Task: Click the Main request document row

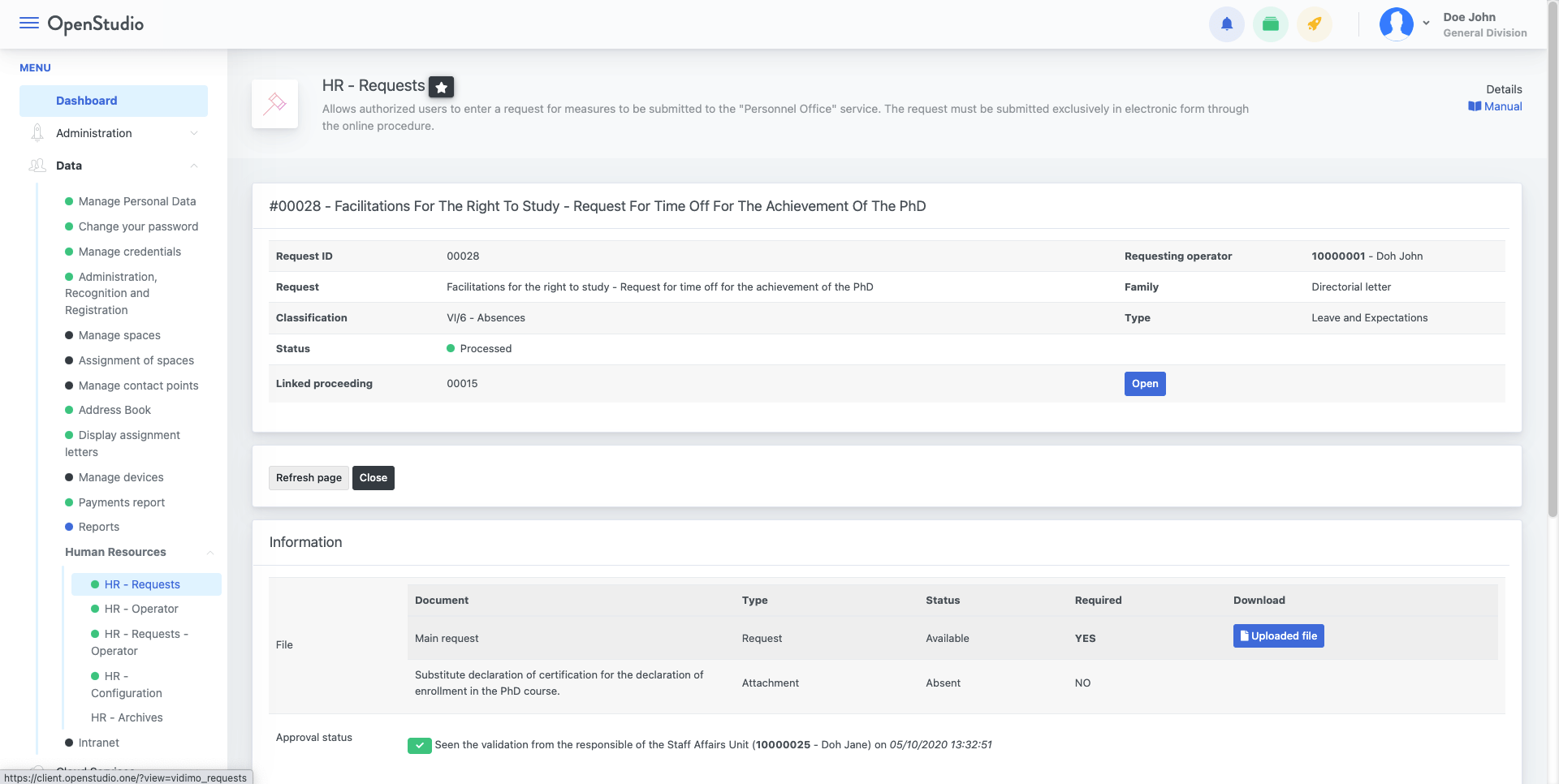Action: (x=952, y=638)
